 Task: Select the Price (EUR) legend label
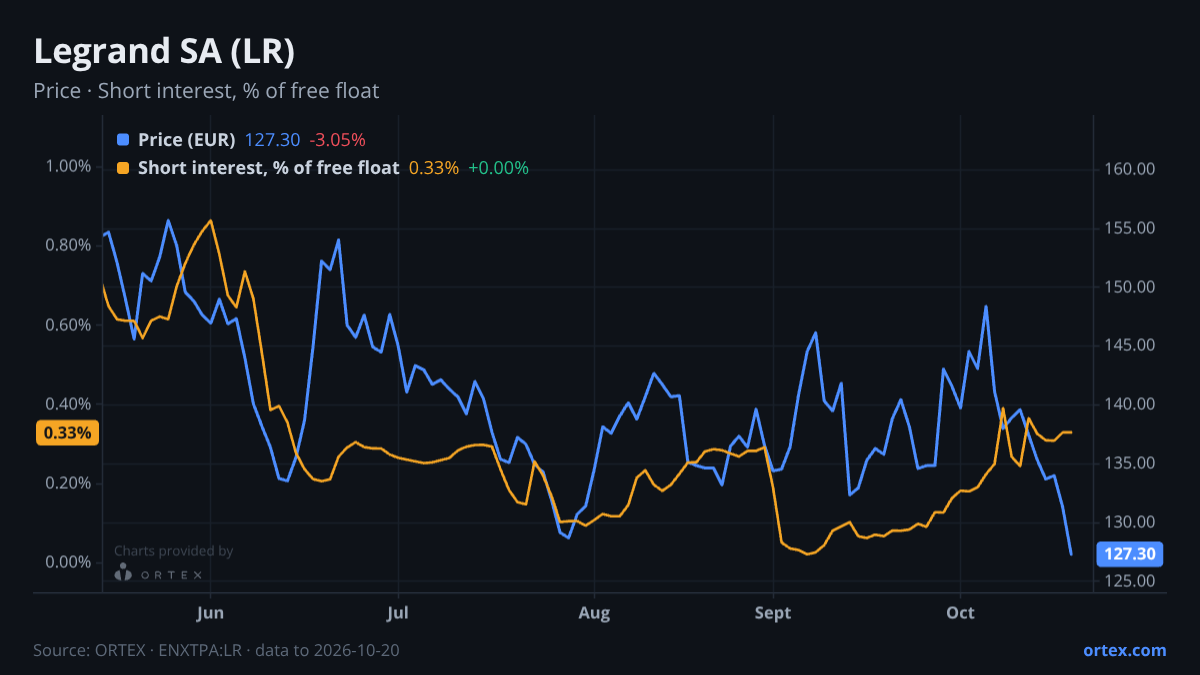click(x=187, y=140)
